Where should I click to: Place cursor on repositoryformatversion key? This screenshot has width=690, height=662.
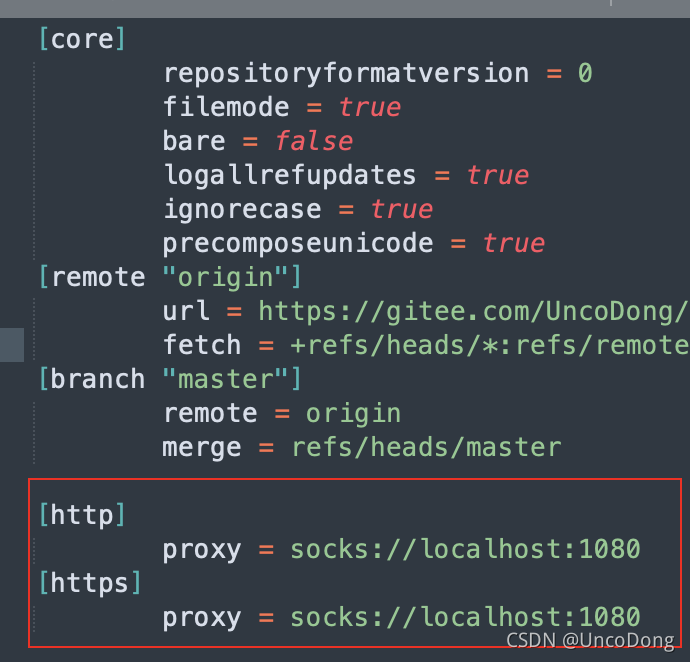[346, 73]
